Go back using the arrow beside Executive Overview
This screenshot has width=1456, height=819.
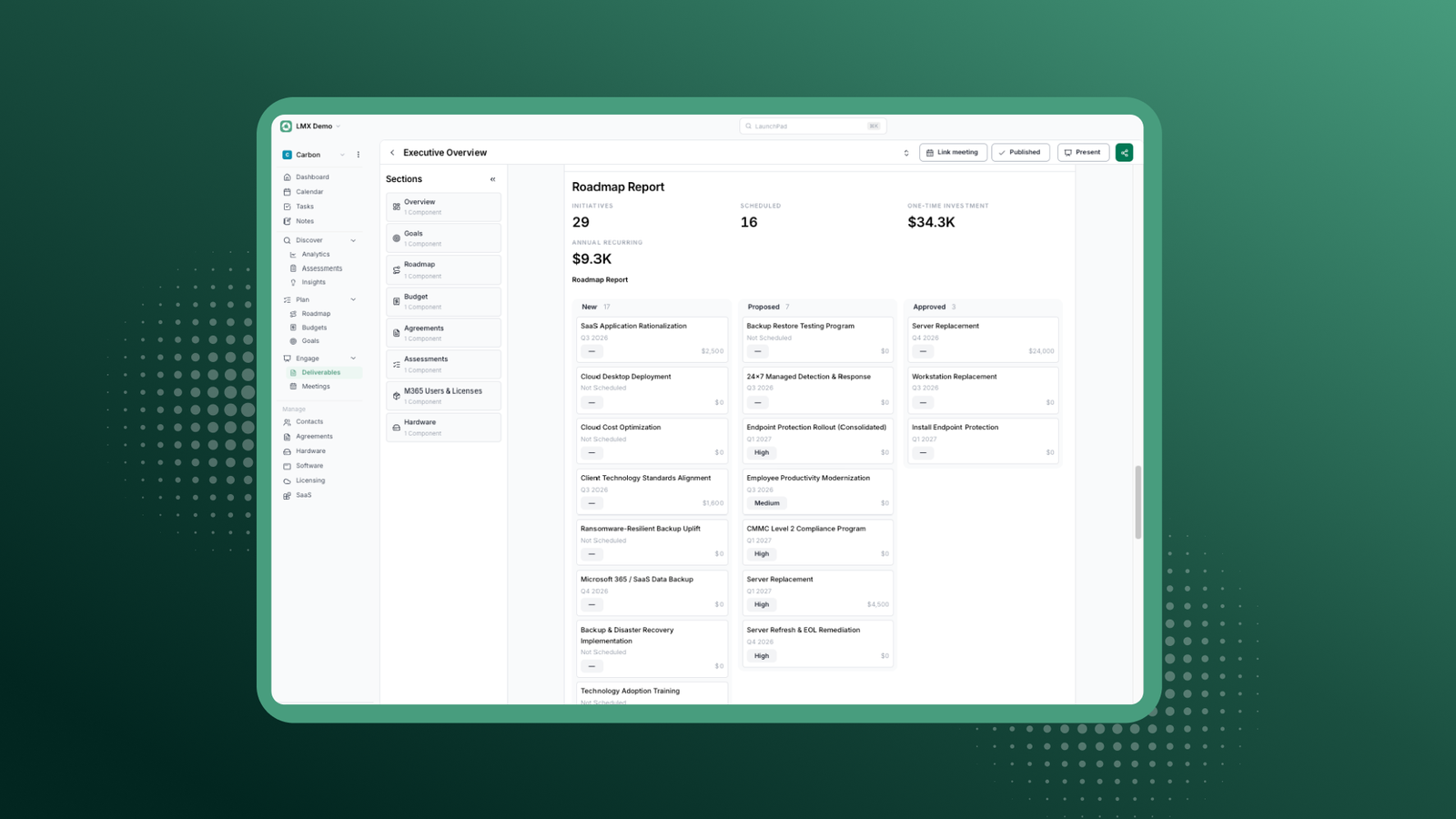click(392, 153)
